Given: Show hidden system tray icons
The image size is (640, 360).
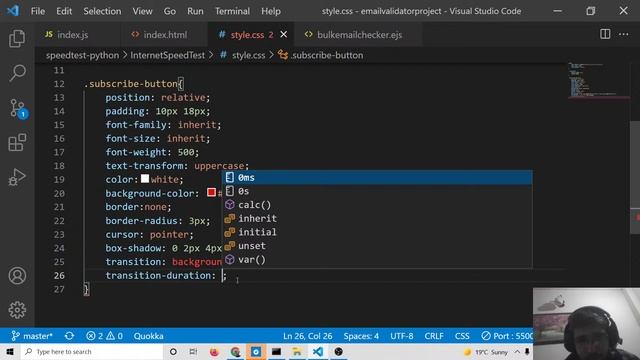Looking at the screenshot, I should pos(517,351).
